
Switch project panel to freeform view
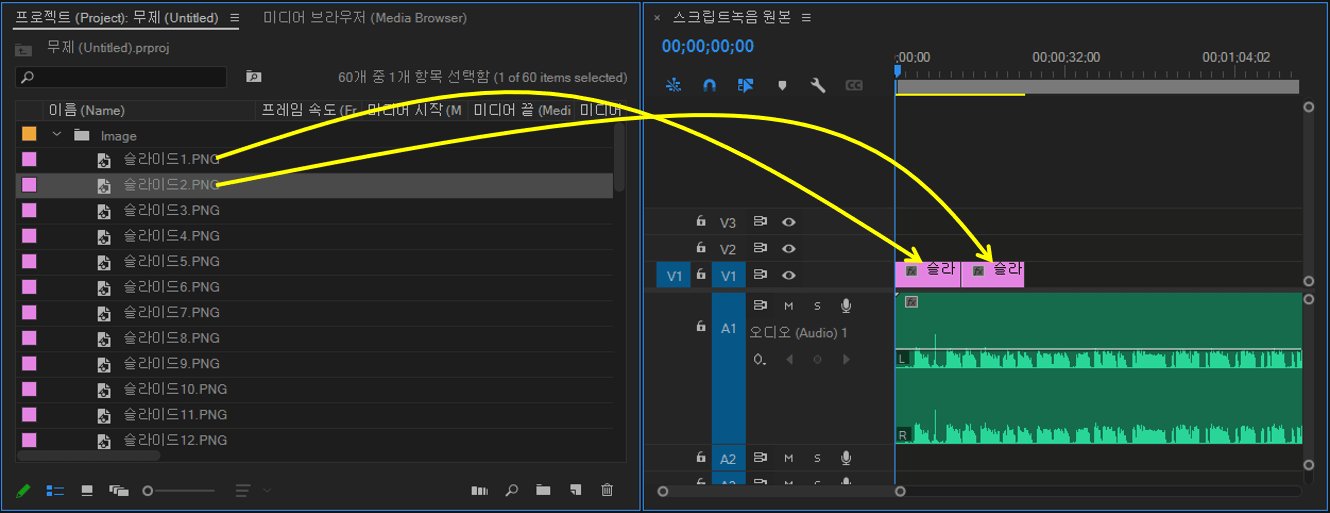119,490
